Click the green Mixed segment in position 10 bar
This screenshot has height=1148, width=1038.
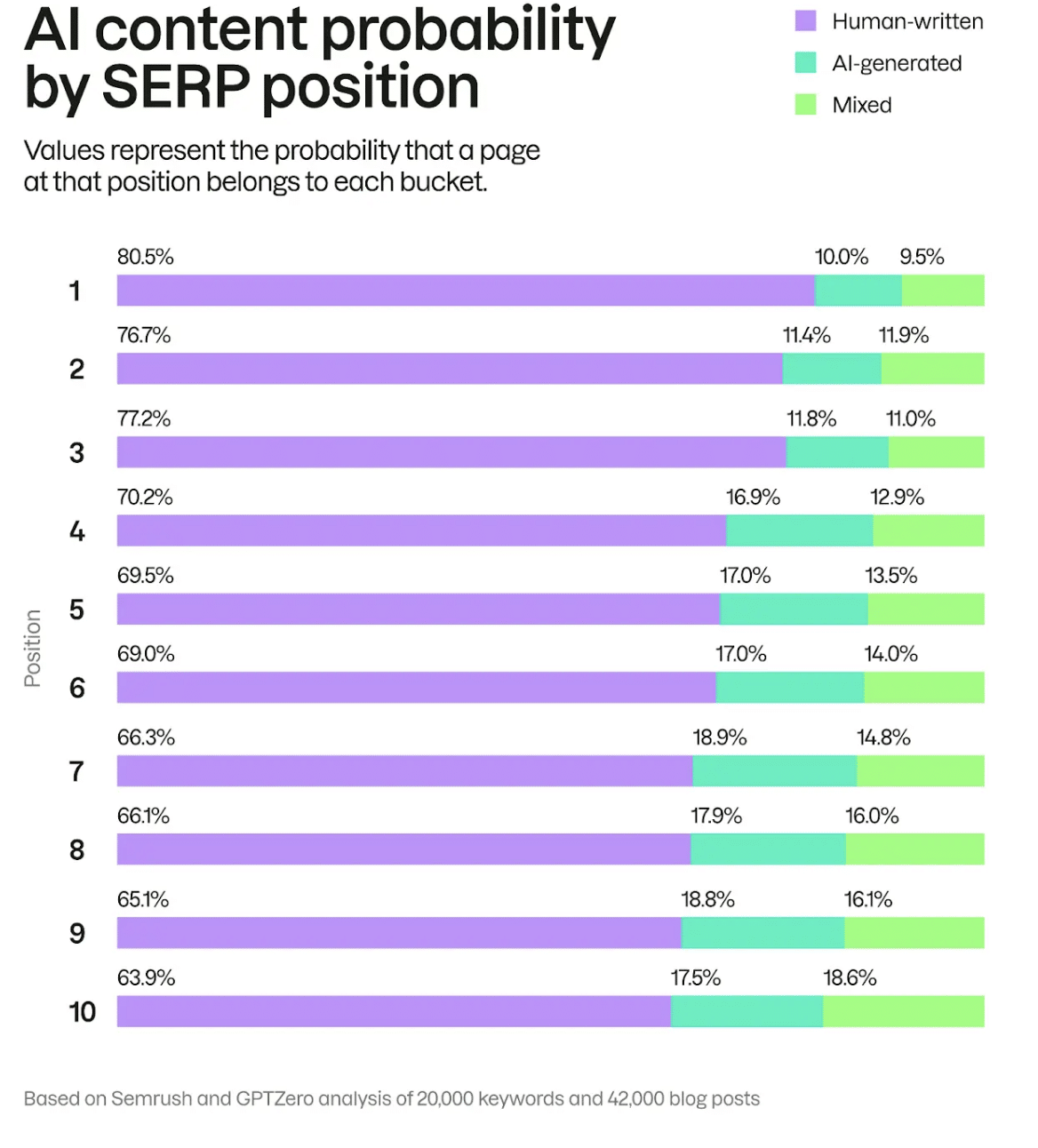(903, 1011)
